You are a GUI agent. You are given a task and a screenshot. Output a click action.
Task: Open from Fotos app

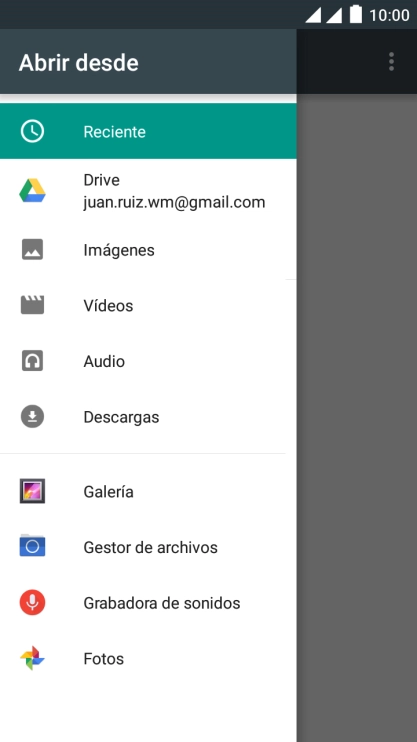(148, 659)
